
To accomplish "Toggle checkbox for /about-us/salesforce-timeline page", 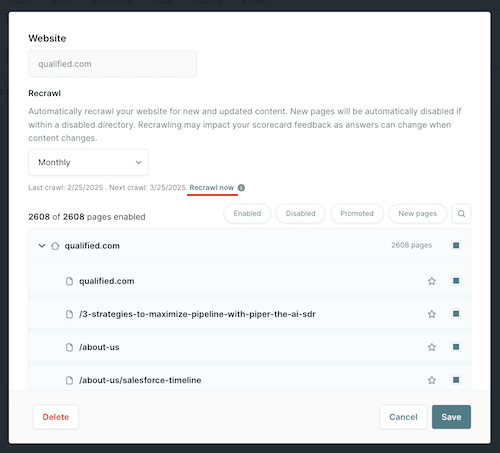I will click(456, 380).
